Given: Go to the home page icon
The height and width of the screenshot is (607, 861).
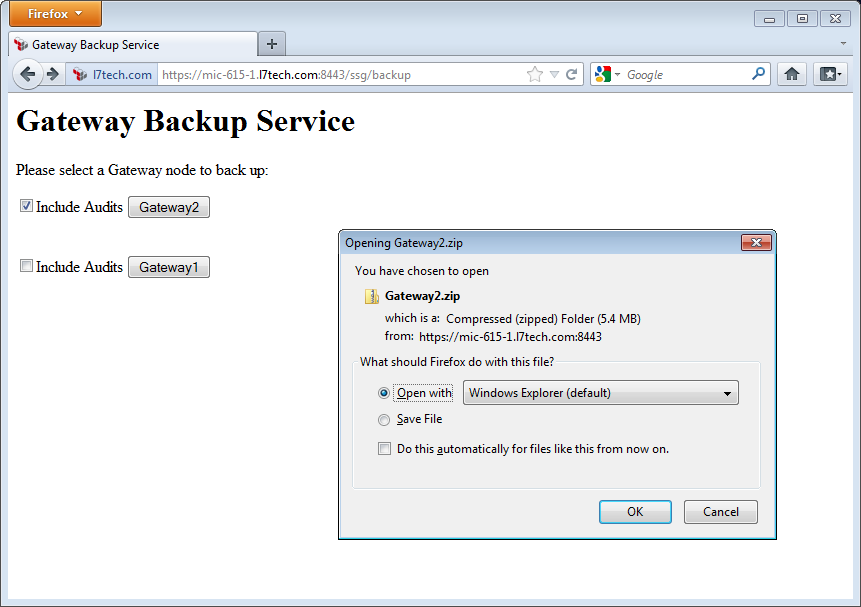Looking at the screenshot, I should point(792,74).
